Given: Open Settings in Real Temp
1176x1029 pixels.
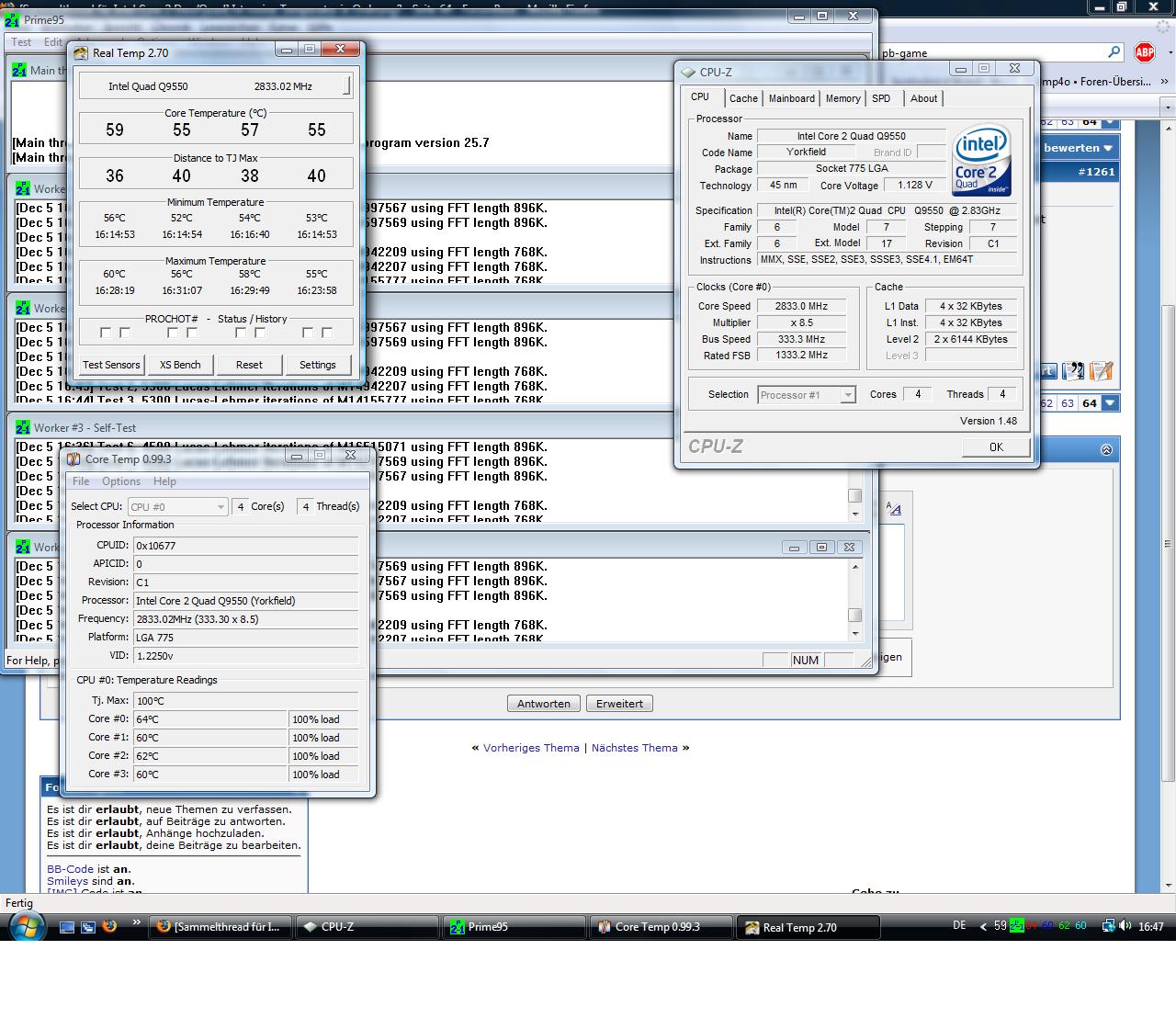Looking at the screenshot, I should point(318,365).
